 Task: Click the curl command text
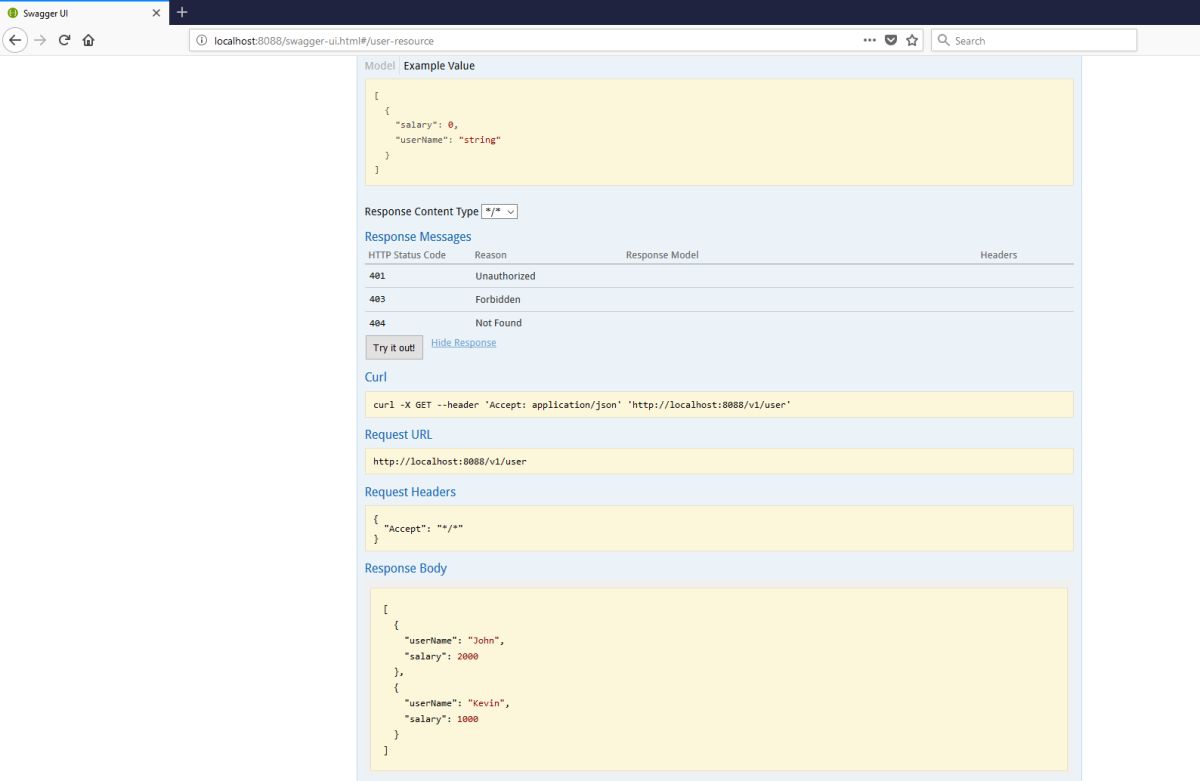click(x=582, y=405)
